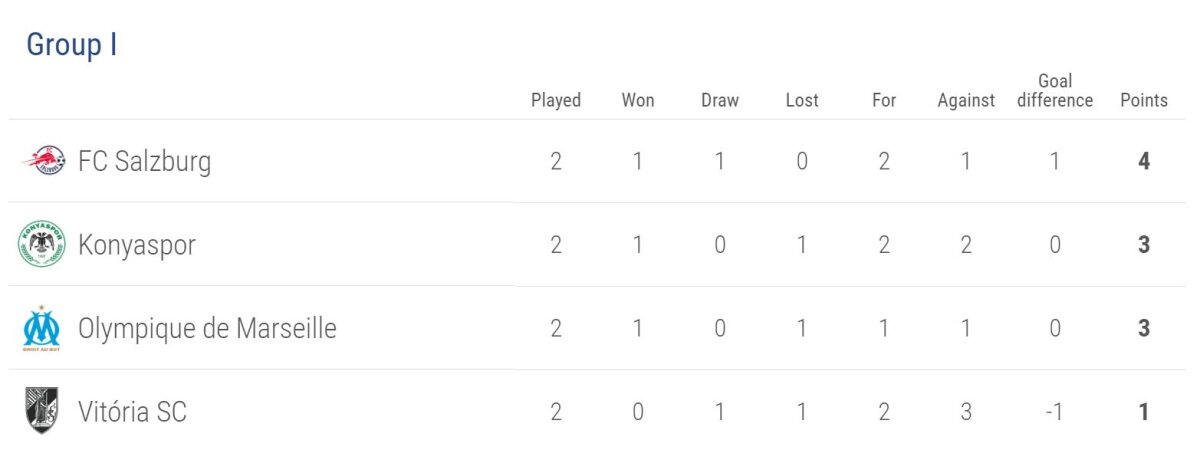1200x450 pixels.
Task: Click the FC Salzburg club logo
Action: tap(44, 160)
